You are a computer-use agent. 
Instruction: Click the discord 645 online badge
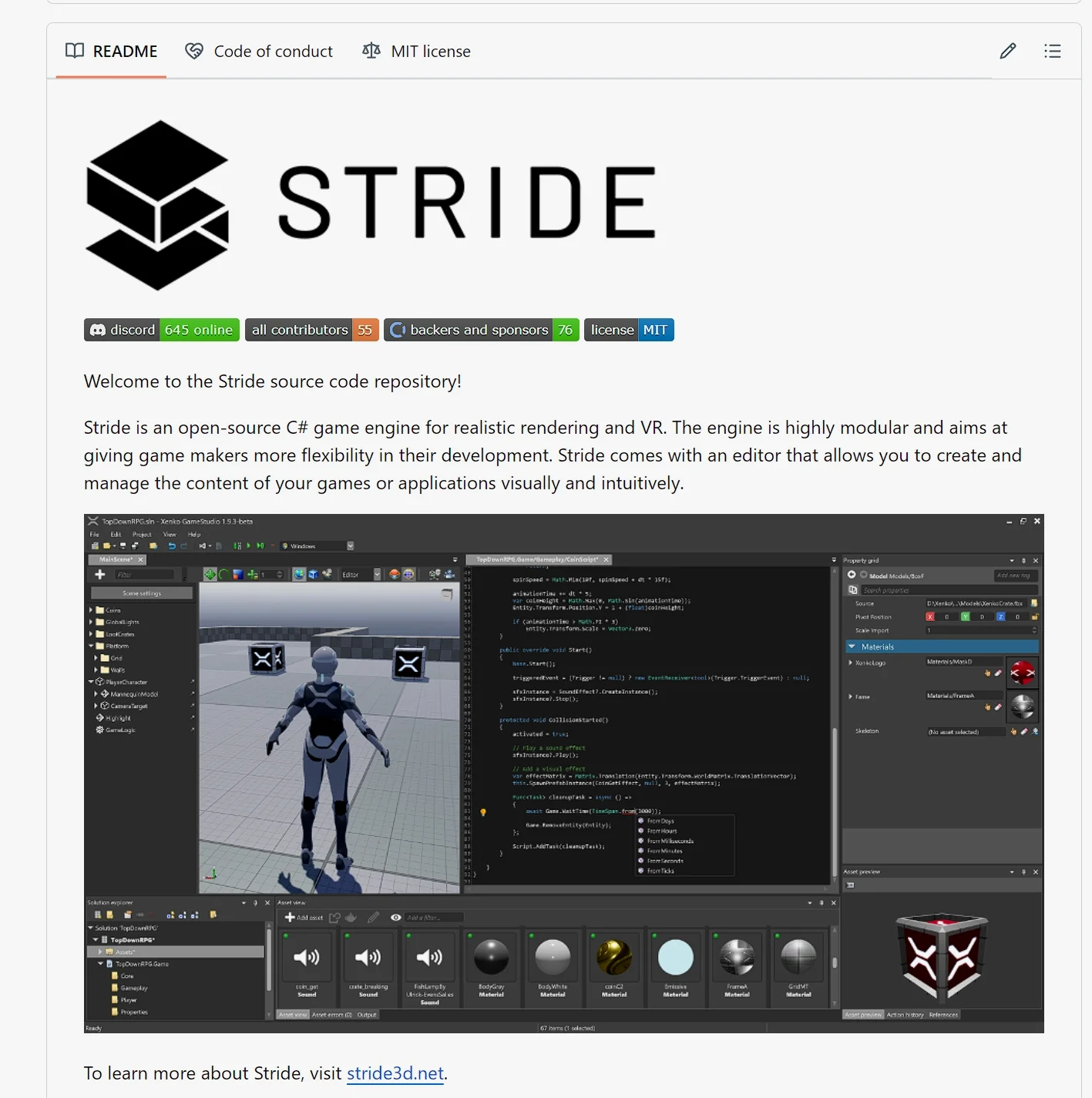161,330
